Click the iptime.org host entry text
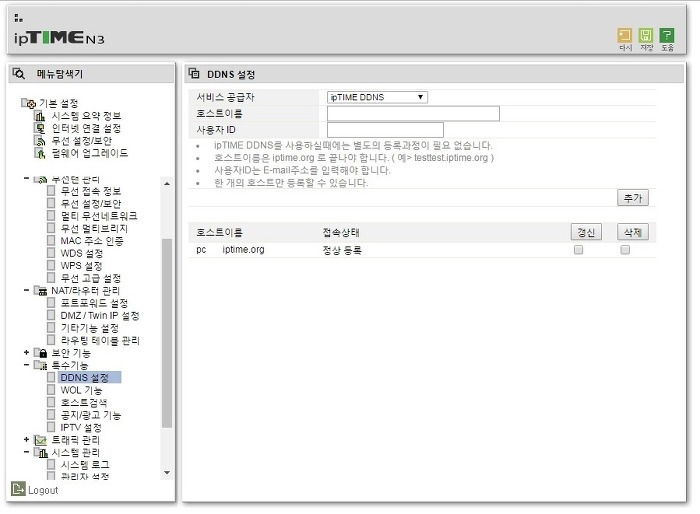 [x=243, y=250]
